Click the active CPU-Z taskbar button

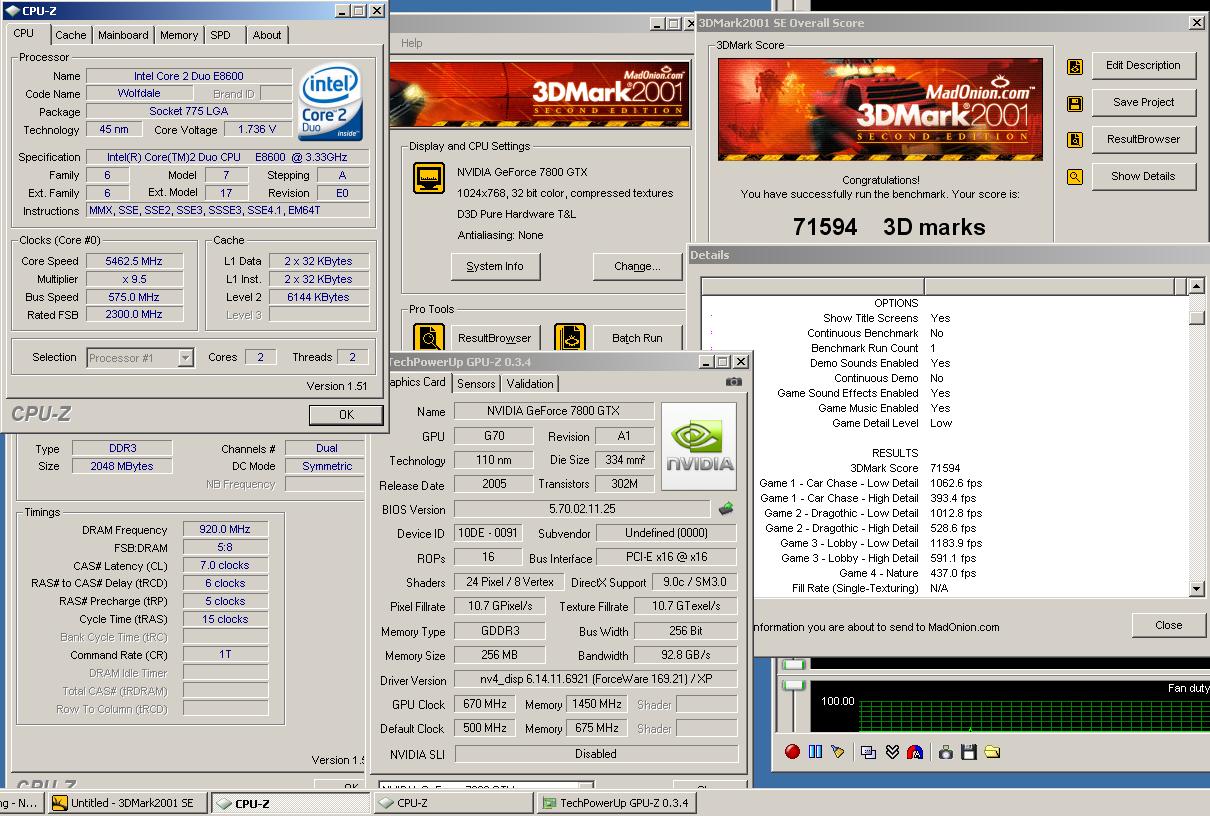coord(292,803)
